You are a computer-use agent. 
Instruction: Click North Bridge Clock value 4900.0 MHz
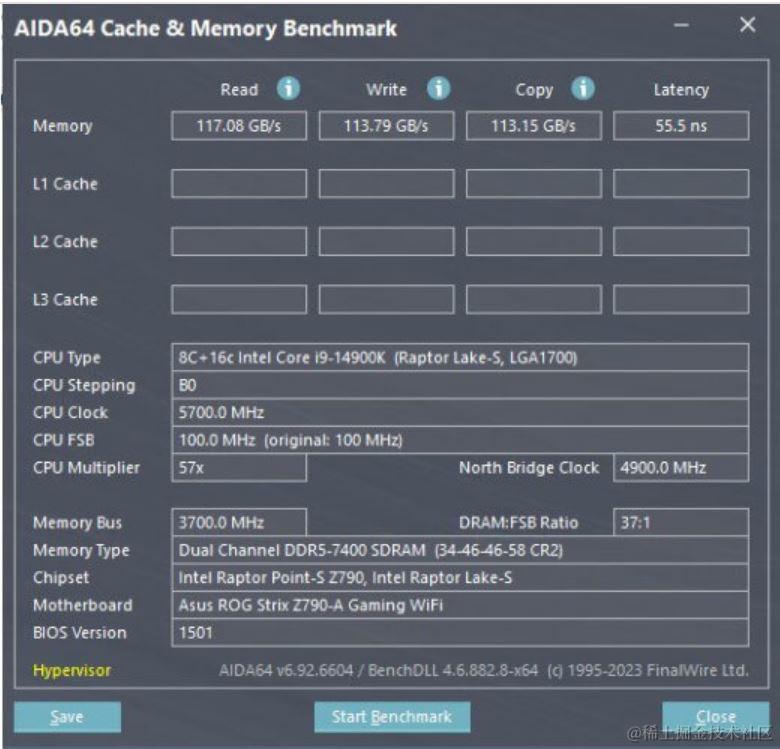tap(681, 468)
